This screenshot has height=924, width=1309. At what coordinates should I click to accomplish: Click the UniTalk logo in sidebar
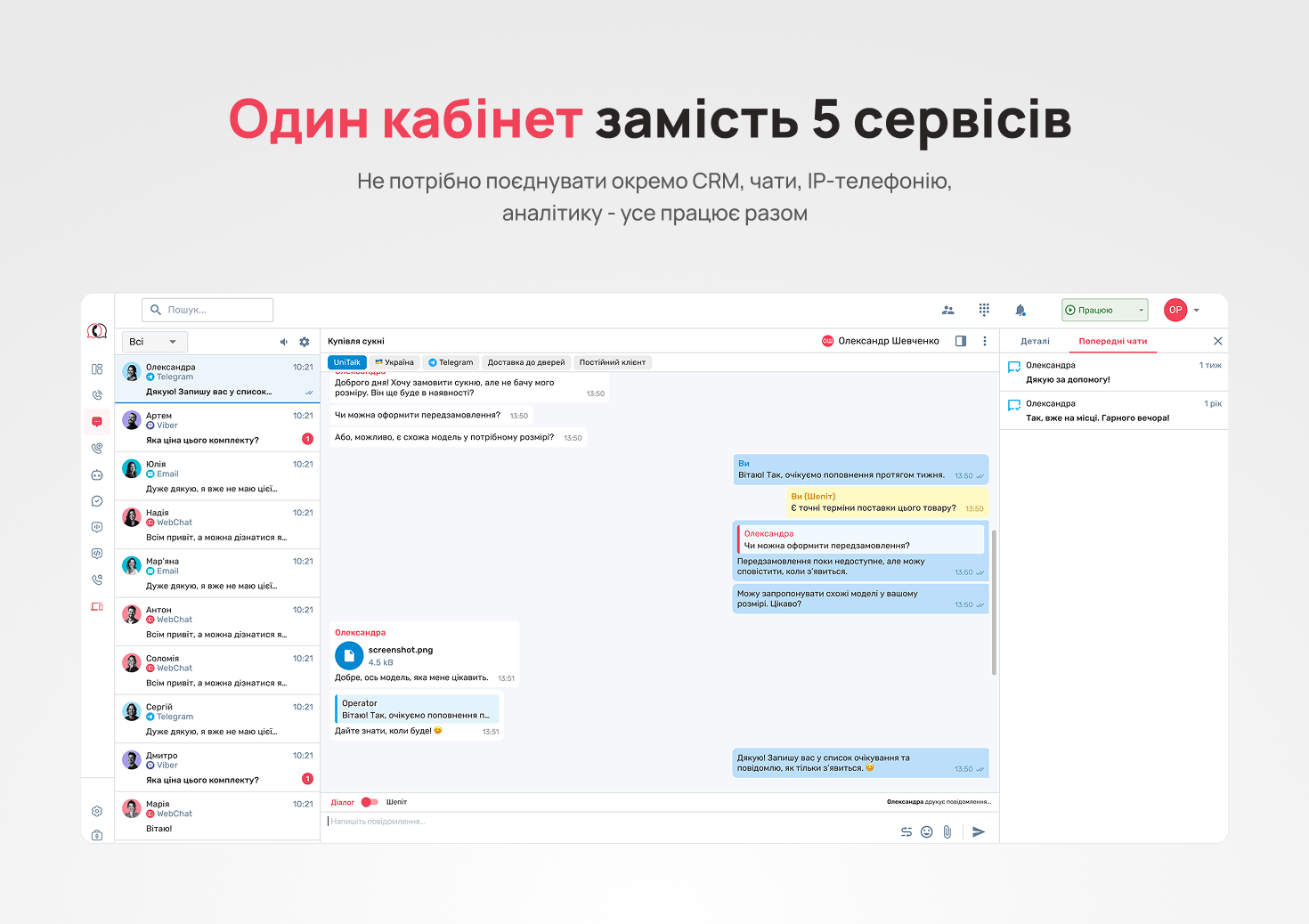pyautogui.click(x=97, y=331)
